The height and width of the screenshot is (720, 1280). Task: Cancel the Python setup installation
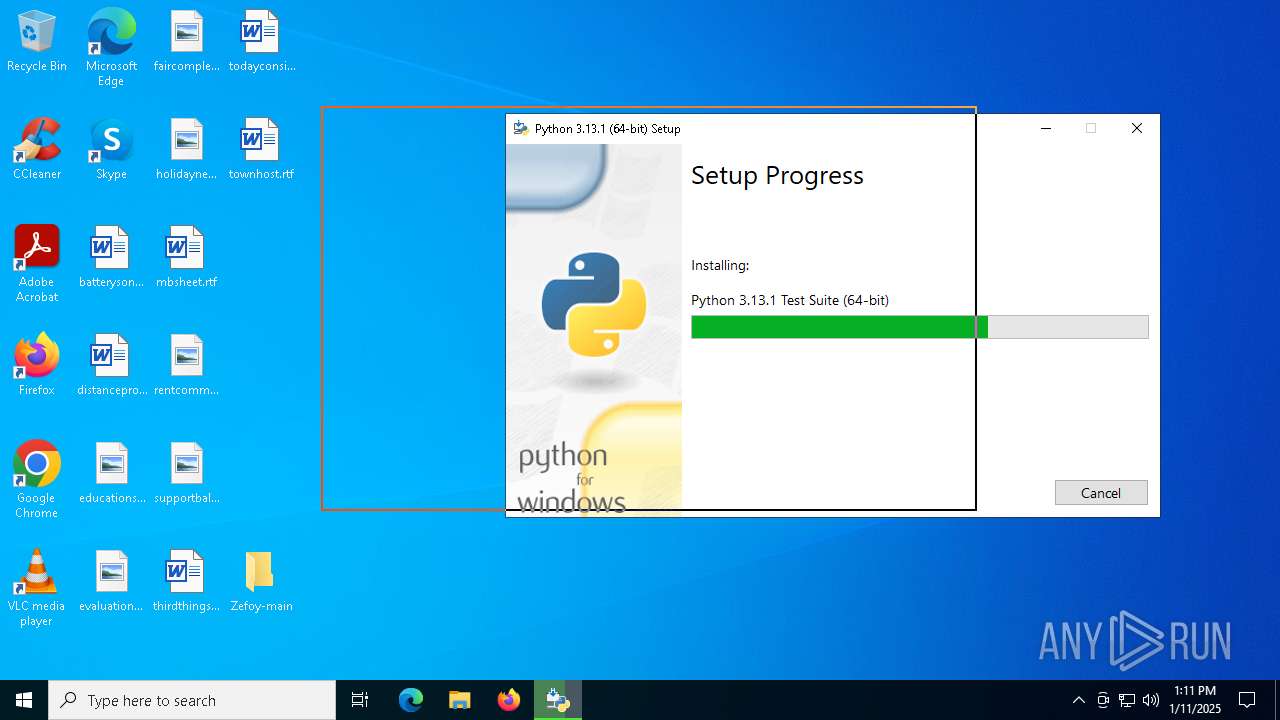point(1101,493)
